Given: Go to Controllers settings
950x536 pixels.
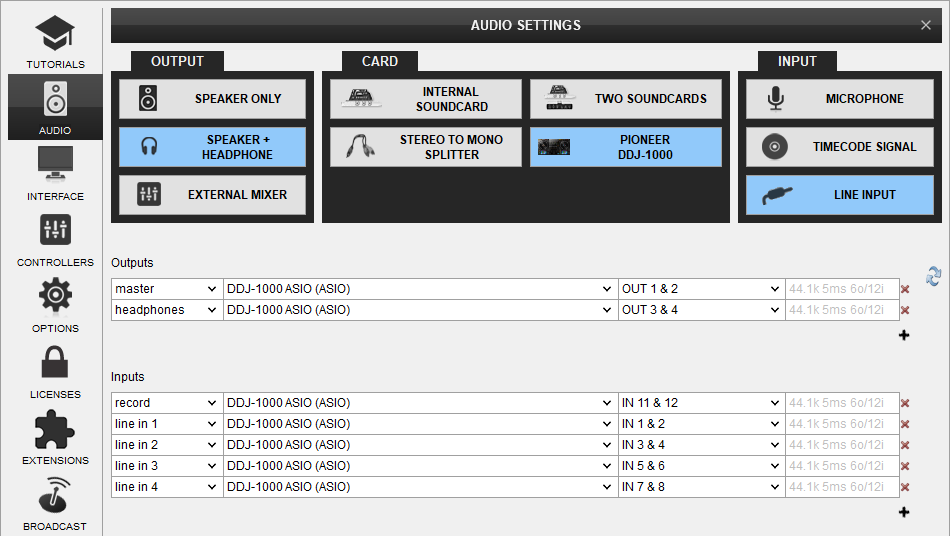Looking at the screenshot, I should pos(55,239).
